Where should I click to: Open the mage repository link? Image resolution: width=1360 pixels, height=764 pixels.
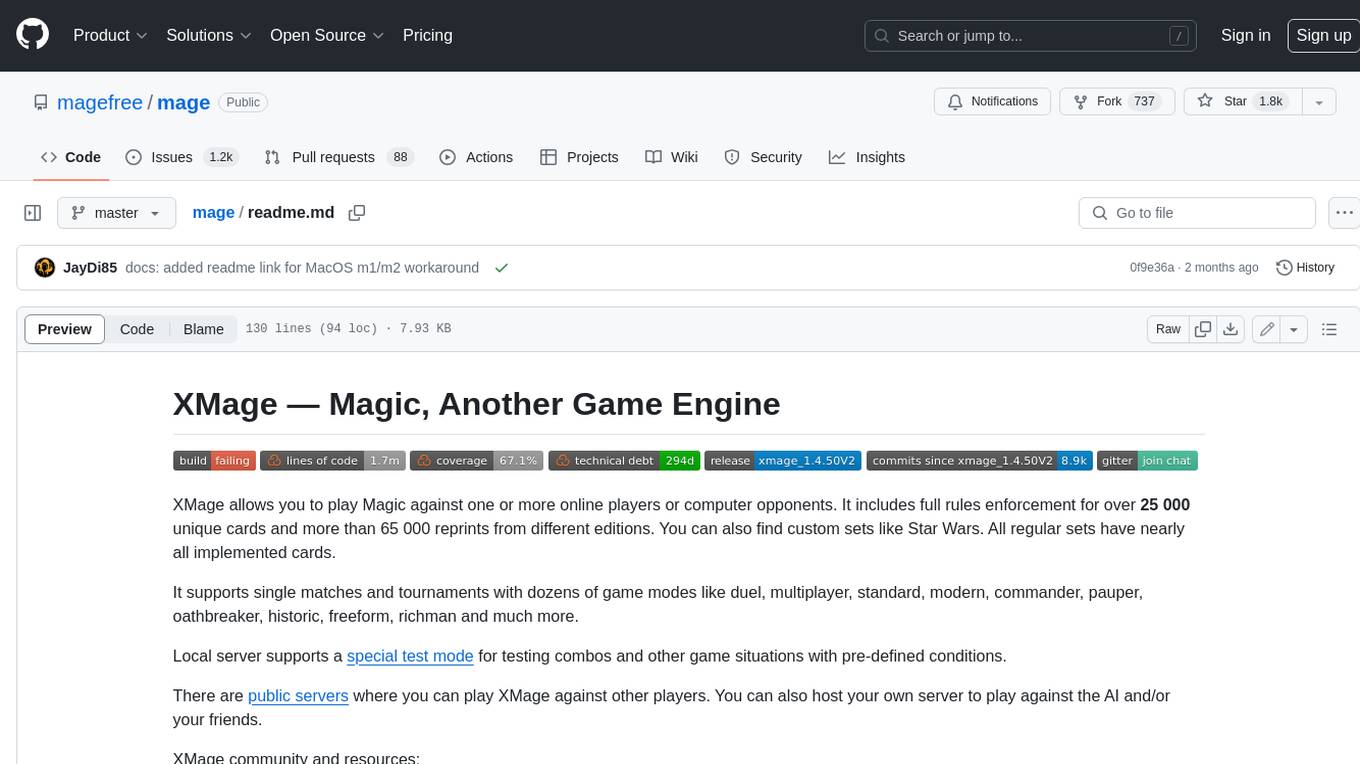183,102
